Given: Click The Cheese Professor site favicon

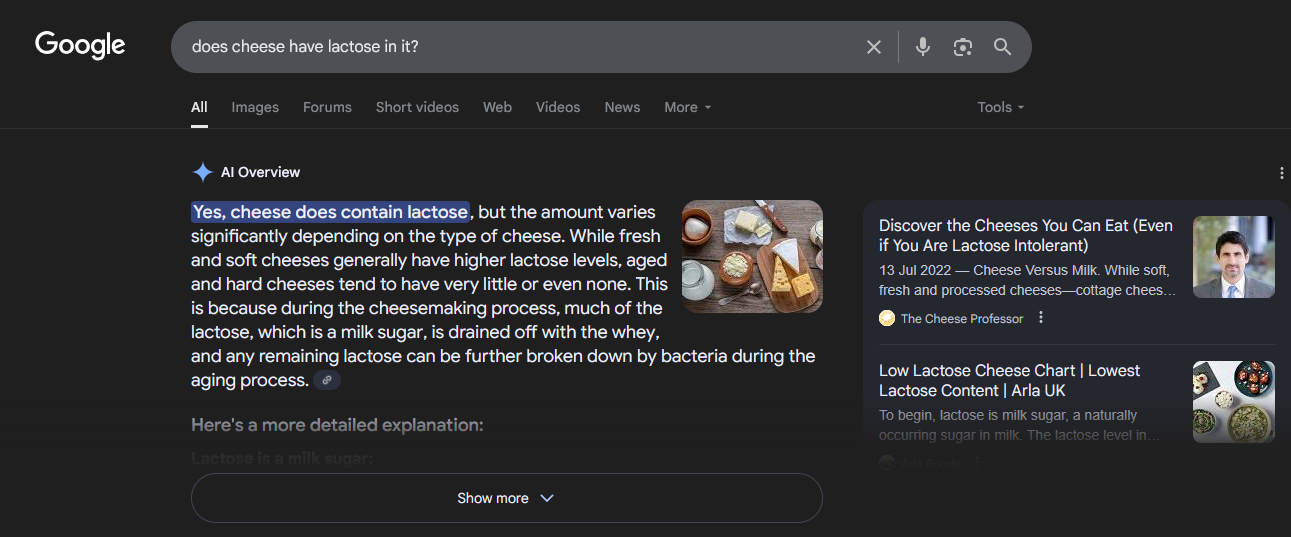Looking at the screenshot, I should pyautogui.click(x=886, y=318).
